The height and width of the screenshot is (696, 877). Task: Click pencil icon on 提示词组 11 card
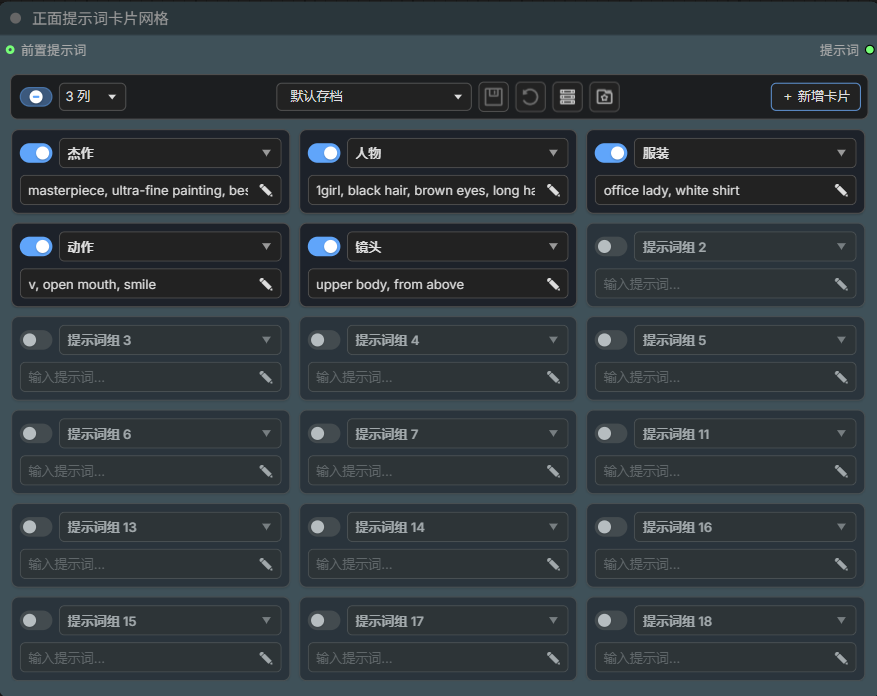tap(841, 471)
